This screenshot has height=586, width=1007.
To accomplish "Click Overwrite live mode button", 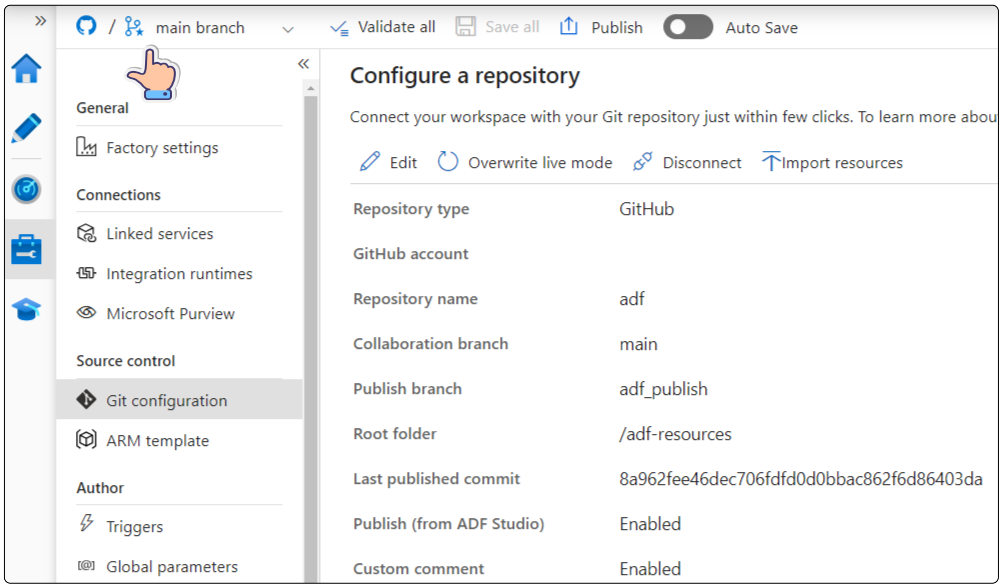I will 526,163.
